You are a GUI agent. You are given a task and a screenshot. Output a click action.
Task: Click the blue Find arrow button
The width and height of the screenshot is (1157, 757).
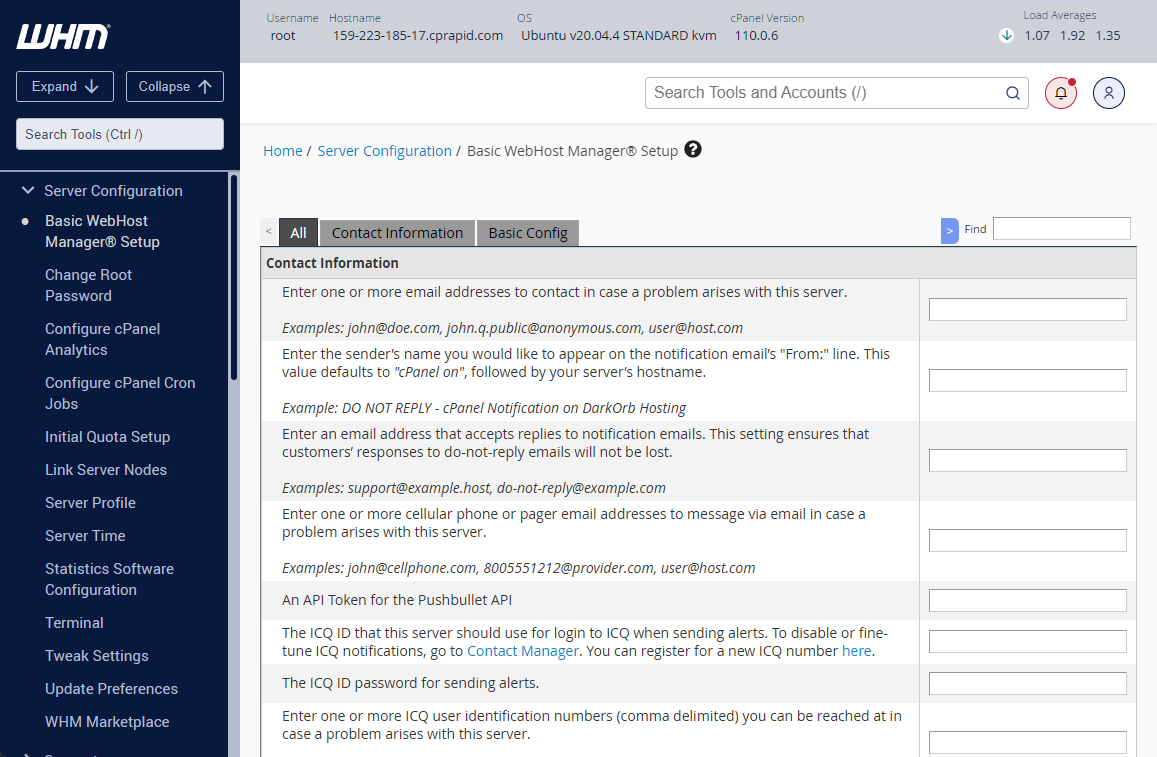tap(950, 231)
